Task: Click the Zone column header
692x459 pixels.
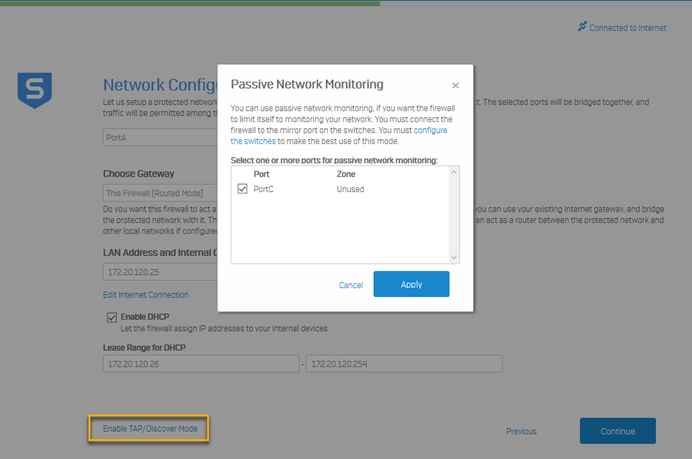Action: (346, 174)
